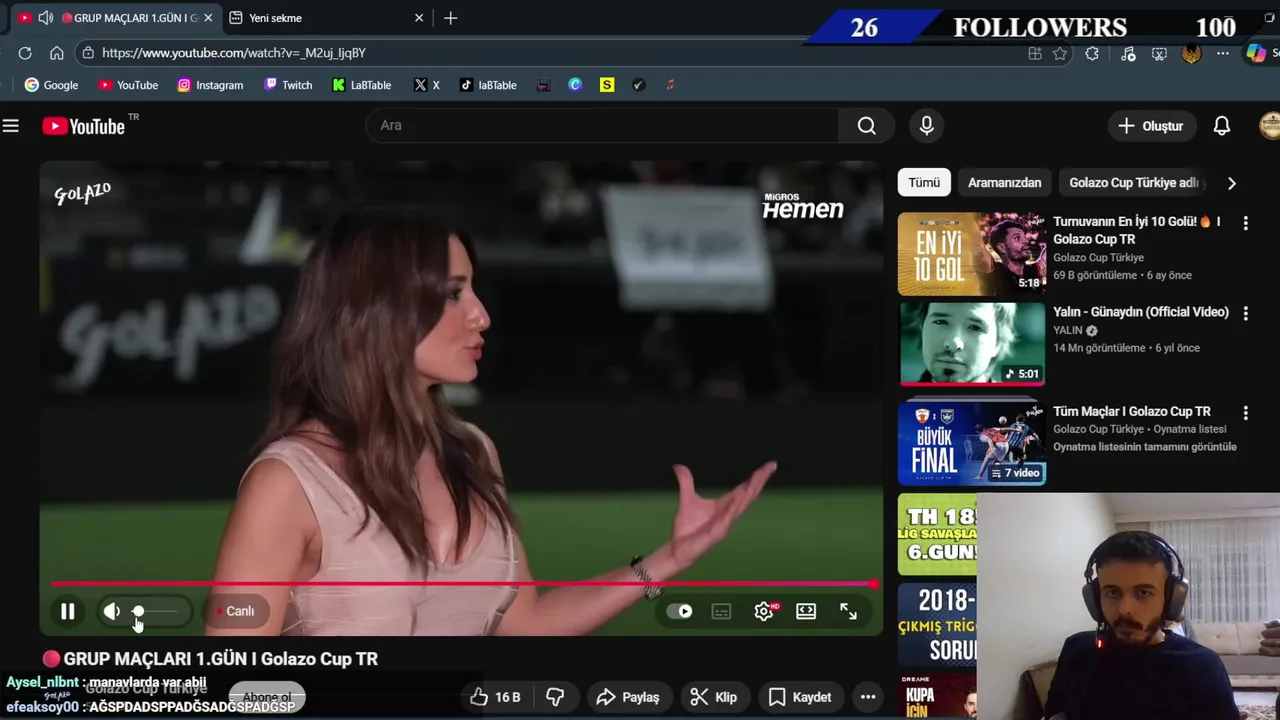Open the Instagram bookmark
Image resolution: width=1280 pixels, height=720 pixels.
[x=210, y=85]
